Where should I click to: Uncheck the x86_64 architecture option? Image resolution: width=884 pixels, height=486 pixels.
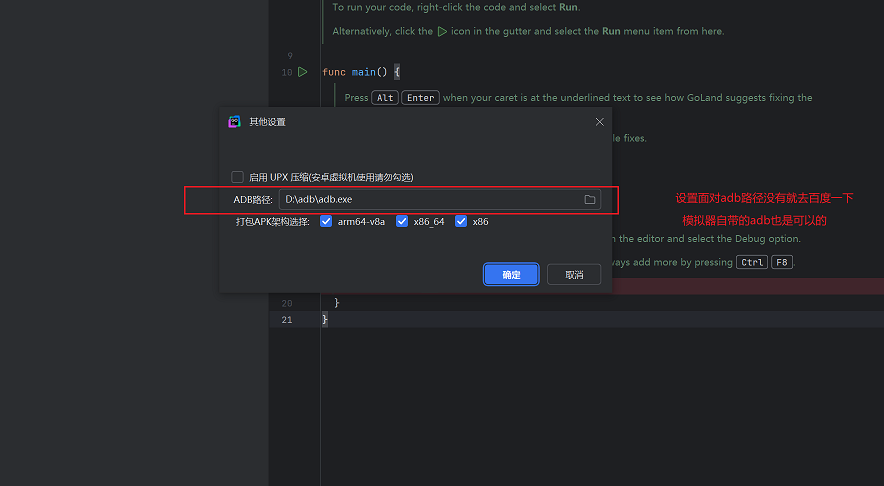(402, 221)
